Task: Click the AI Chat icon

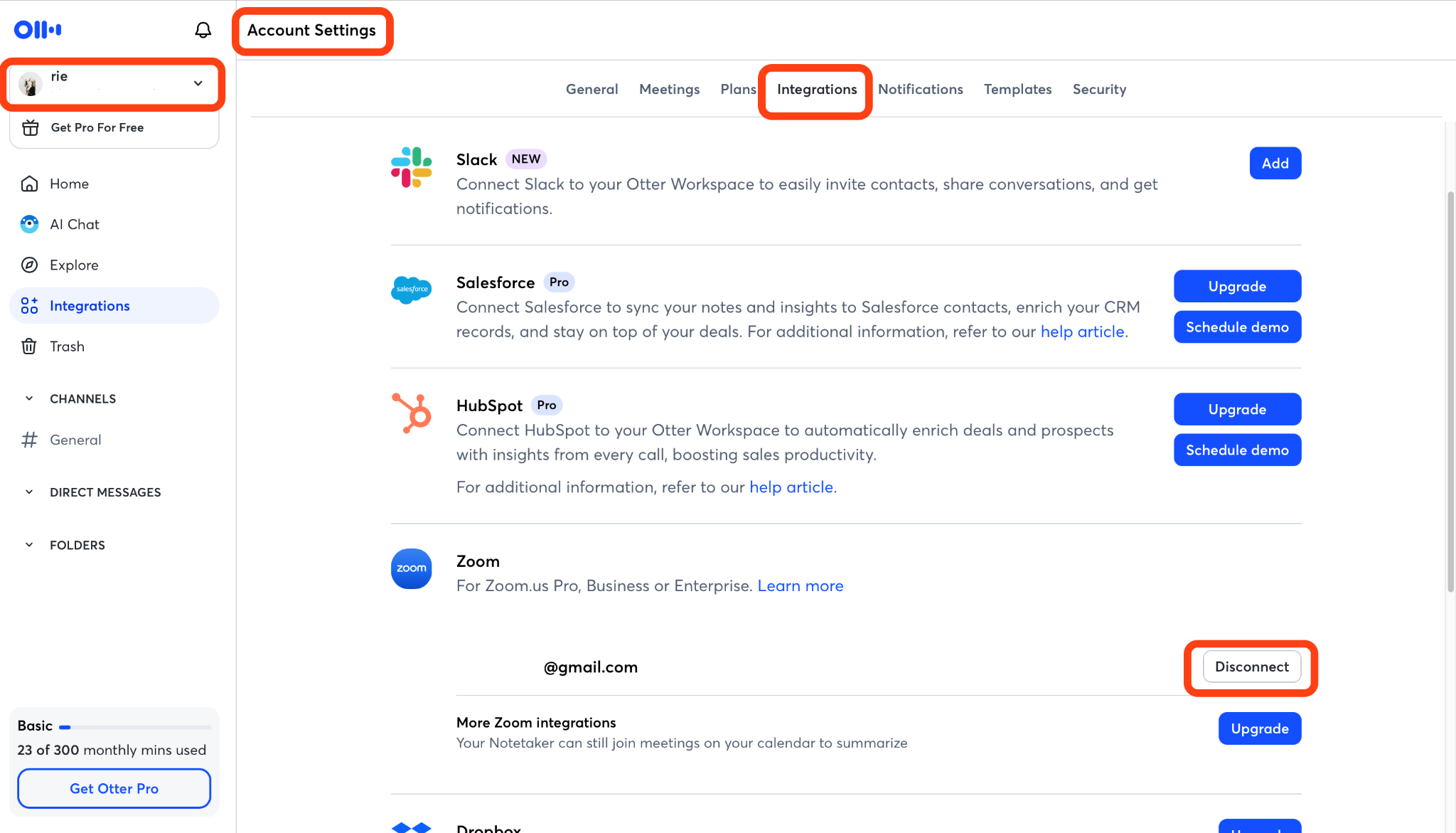Action: [x=29, y=224]
